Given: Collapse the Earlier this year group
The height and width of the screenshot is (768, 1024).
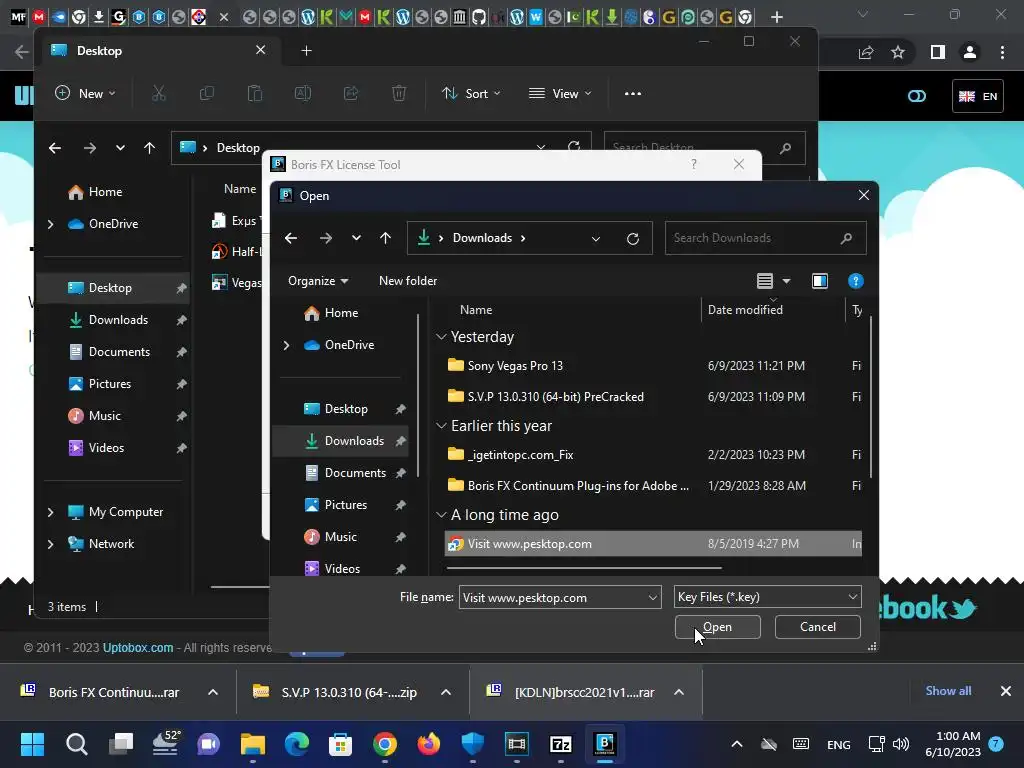Looking at the screenshot, I should point(441,426).
